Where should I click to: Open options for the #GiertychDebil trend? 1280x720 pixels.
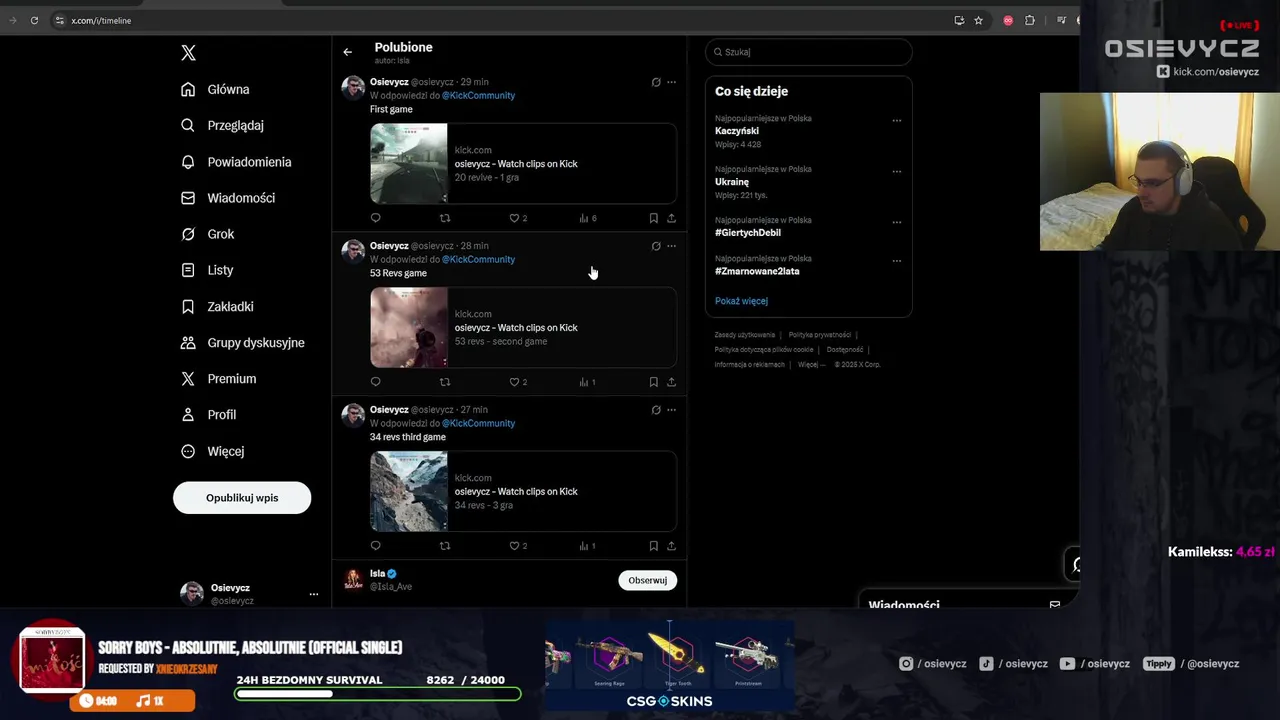(x=896, y=223)
